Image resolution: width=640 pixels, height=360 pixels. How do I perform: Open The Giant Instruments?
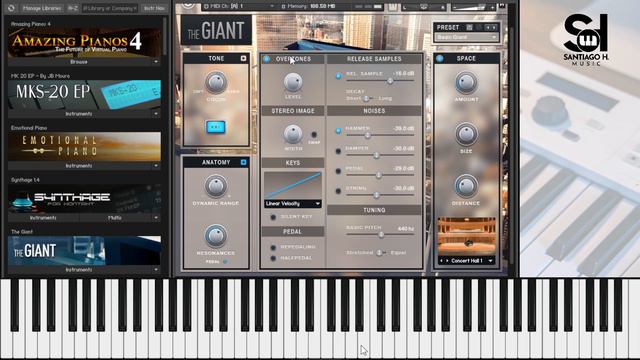(x=79, y=269)
